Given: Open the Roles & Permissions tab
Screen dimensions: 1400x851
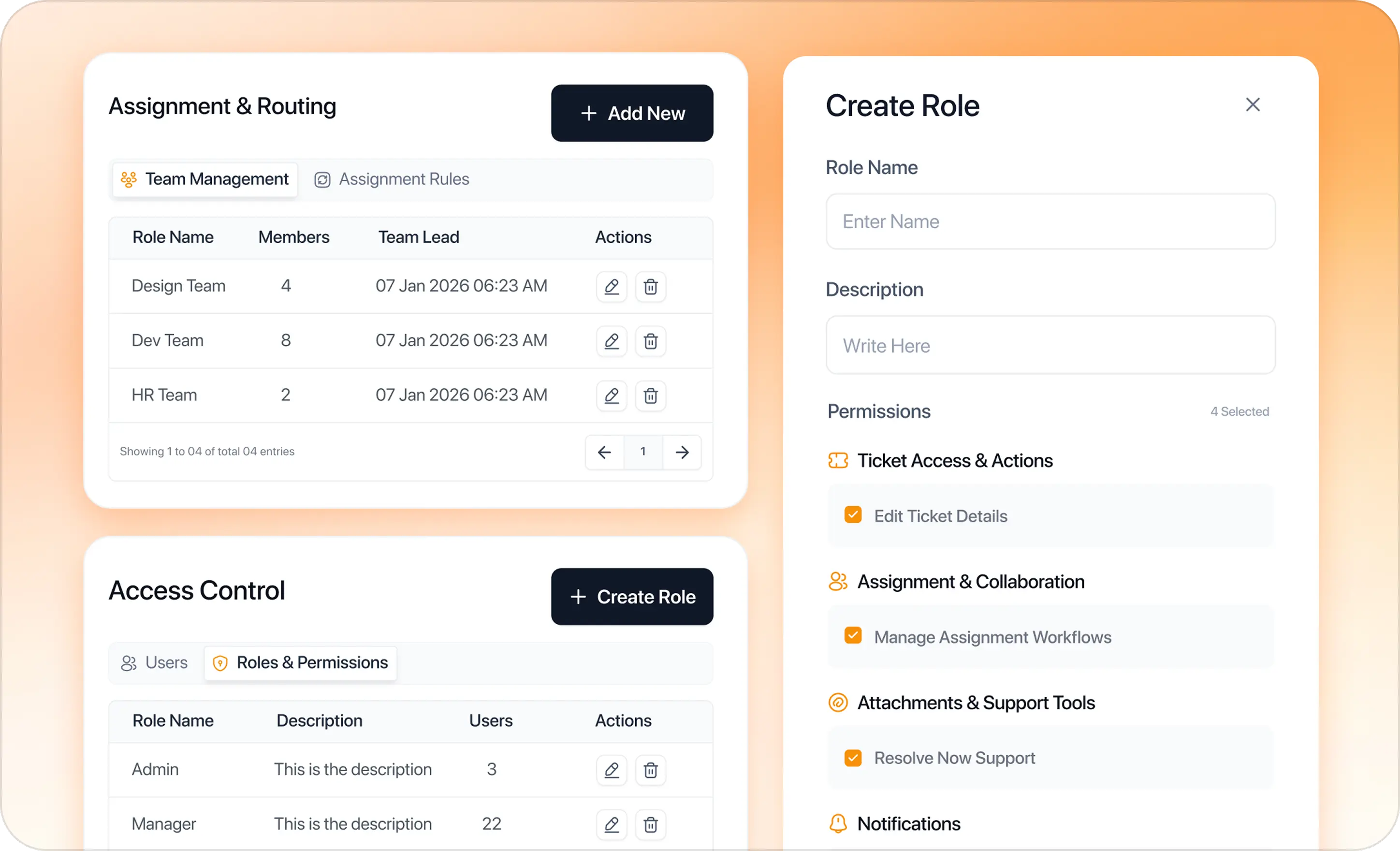Looking at the screenshot, I should [301, 663].
